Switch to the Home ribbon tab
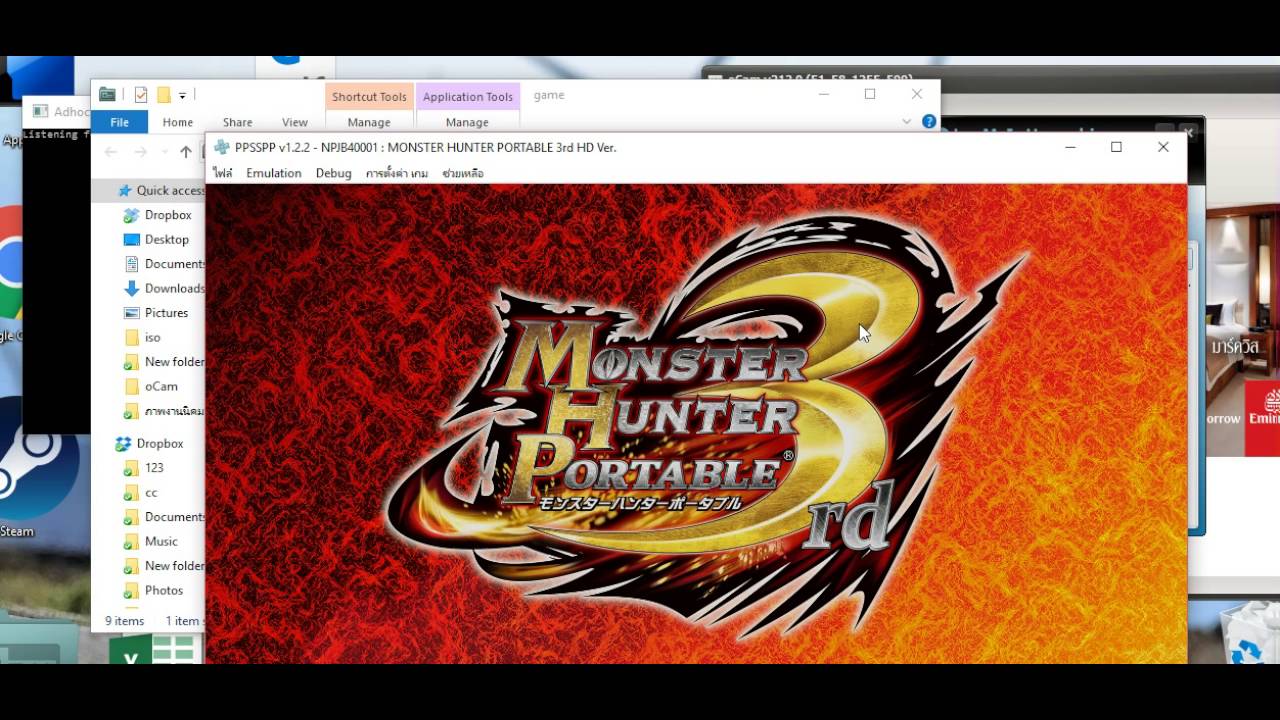Viewport: 1280px width, 720px height. point(178,122)
